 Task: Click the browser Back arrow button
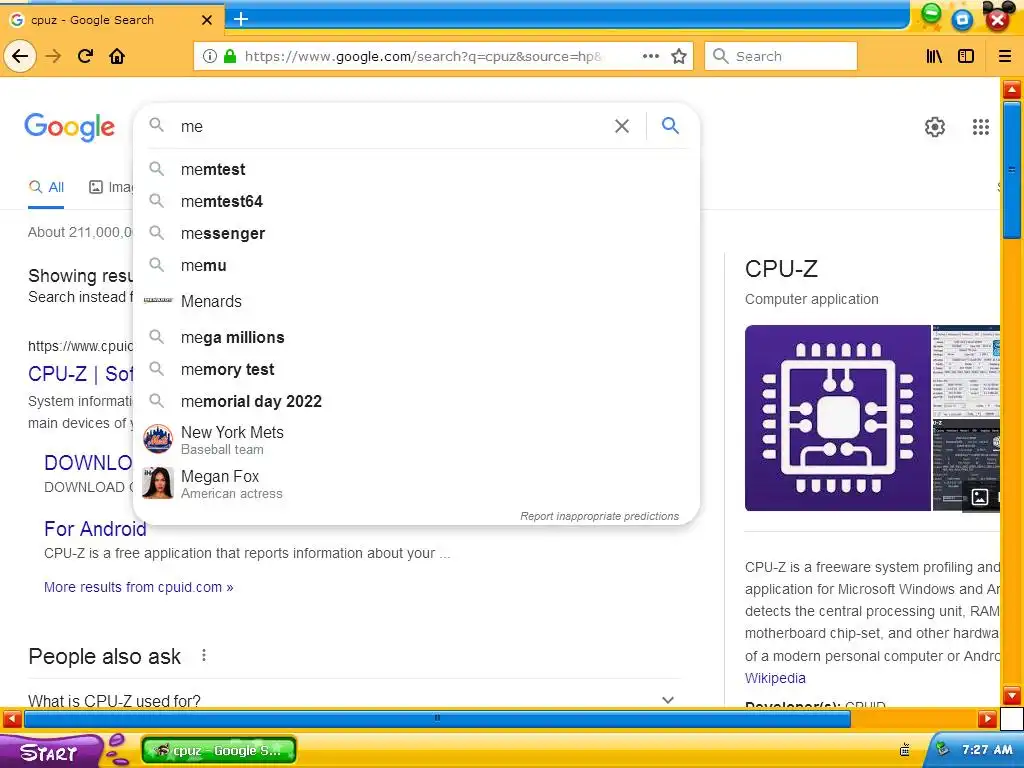coord(20,56)
